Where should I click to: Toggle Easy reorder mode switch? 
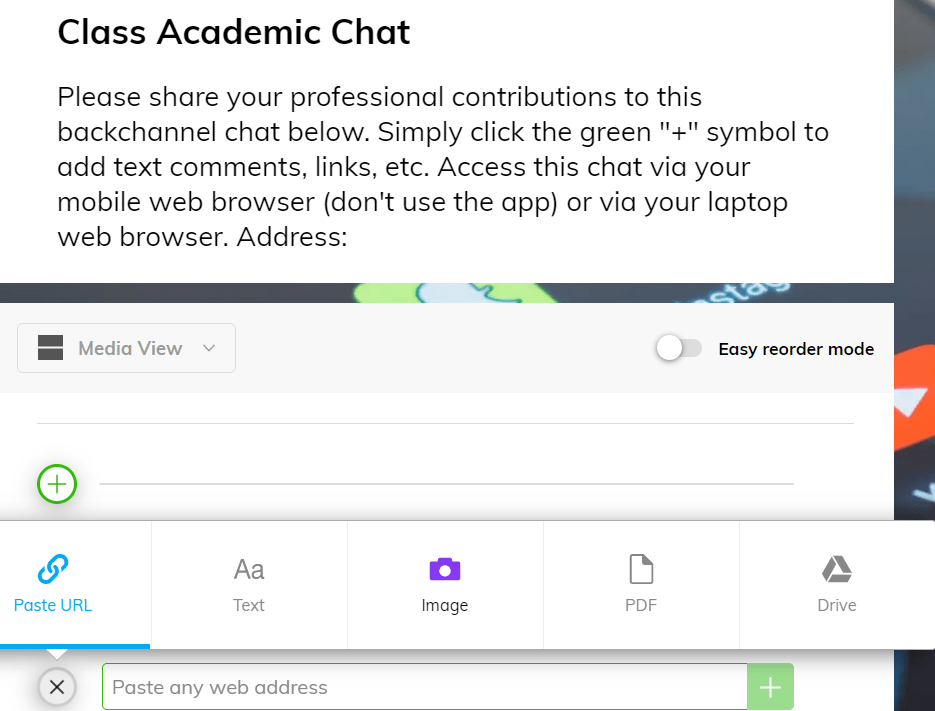679,348
